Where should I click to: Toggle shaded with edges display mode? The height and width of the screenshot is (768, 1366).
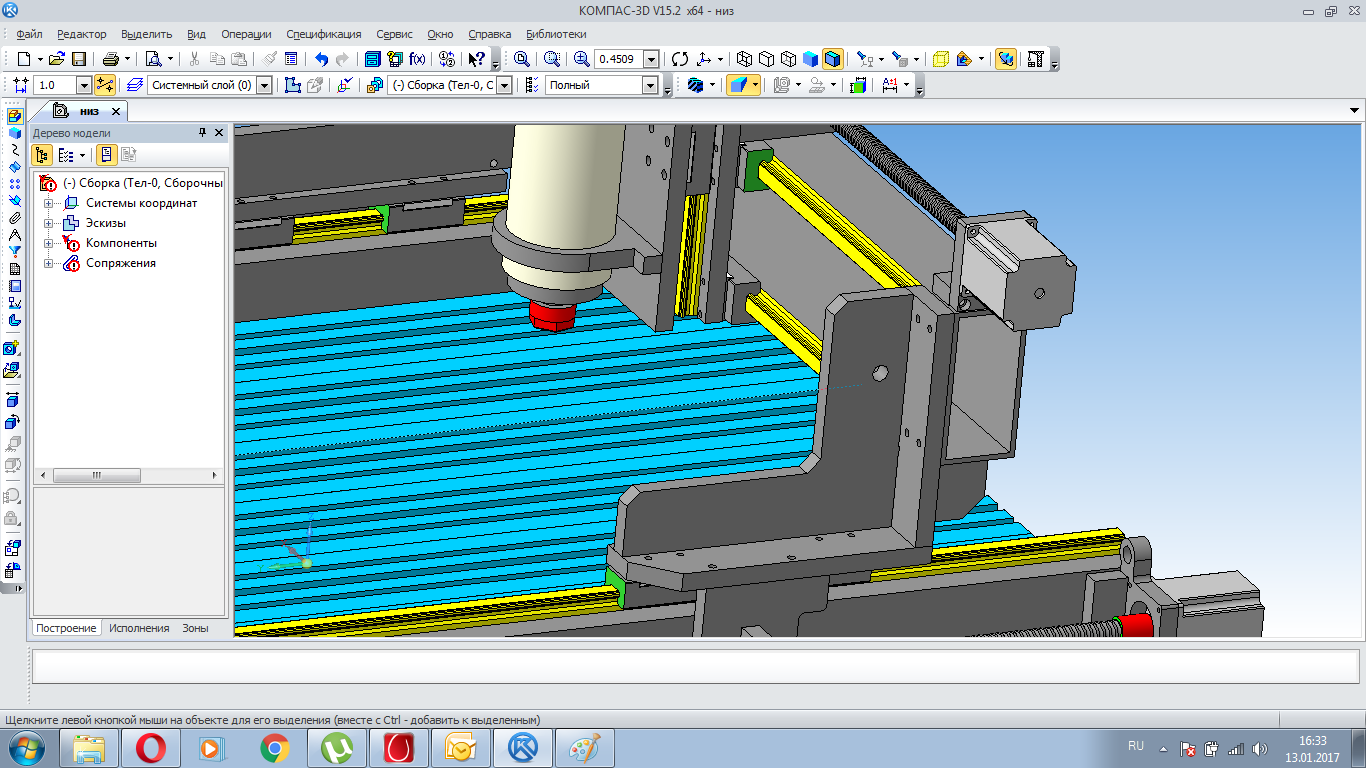833,59
